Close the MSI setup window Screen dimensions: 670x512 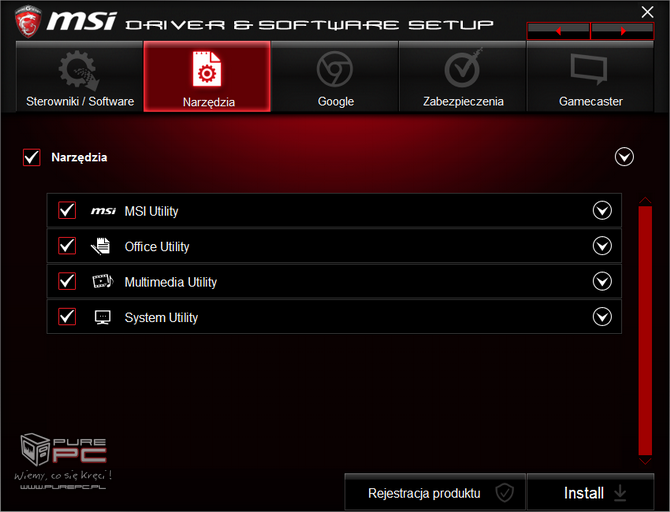click(x=647, y=12)
